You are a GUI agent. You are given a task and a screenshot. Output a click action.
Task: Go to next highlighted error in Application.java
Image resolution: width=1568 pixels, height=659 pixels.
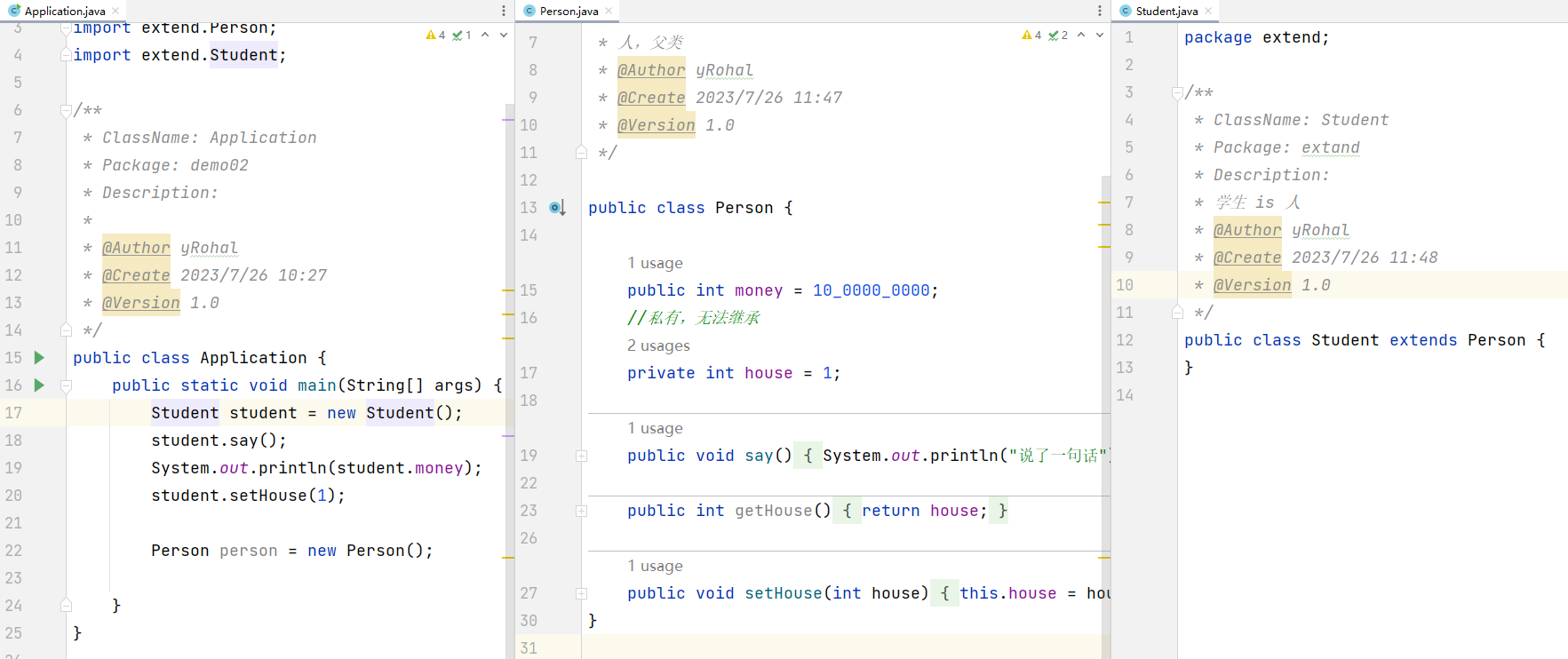(504, 35)
